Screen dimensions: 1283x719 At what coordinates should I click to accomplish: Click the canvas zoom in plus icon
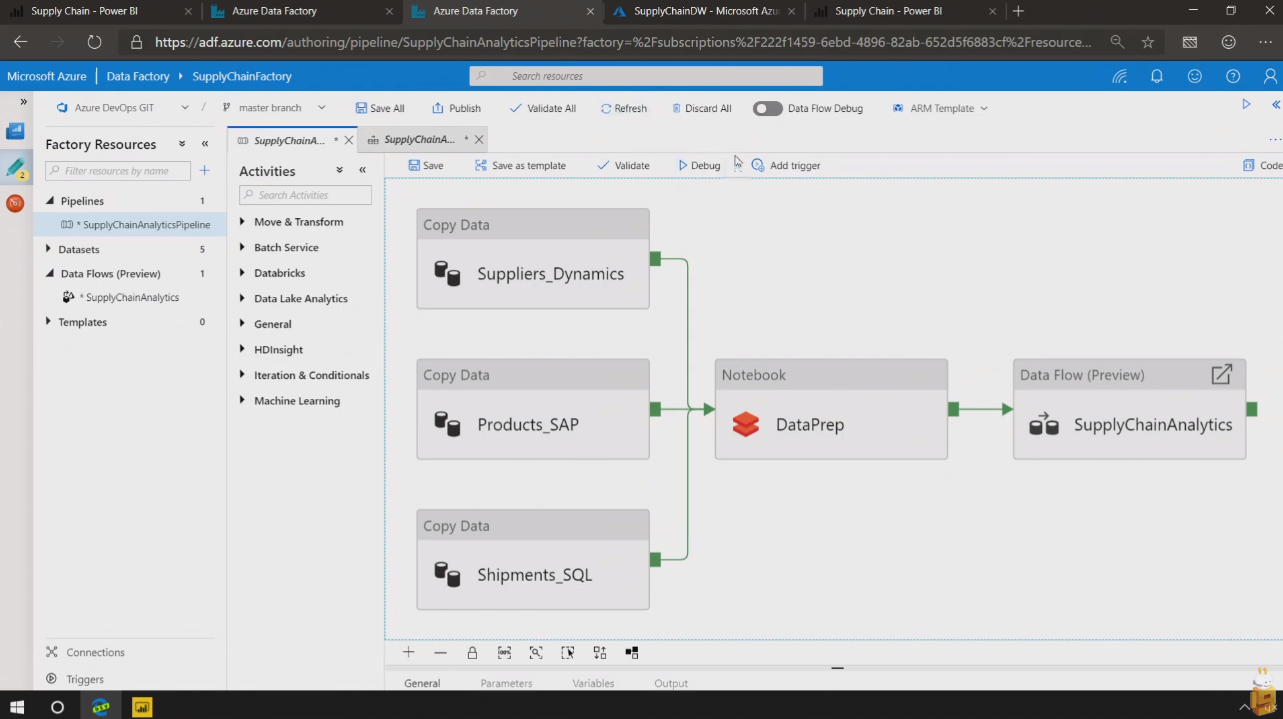point(408,652)
